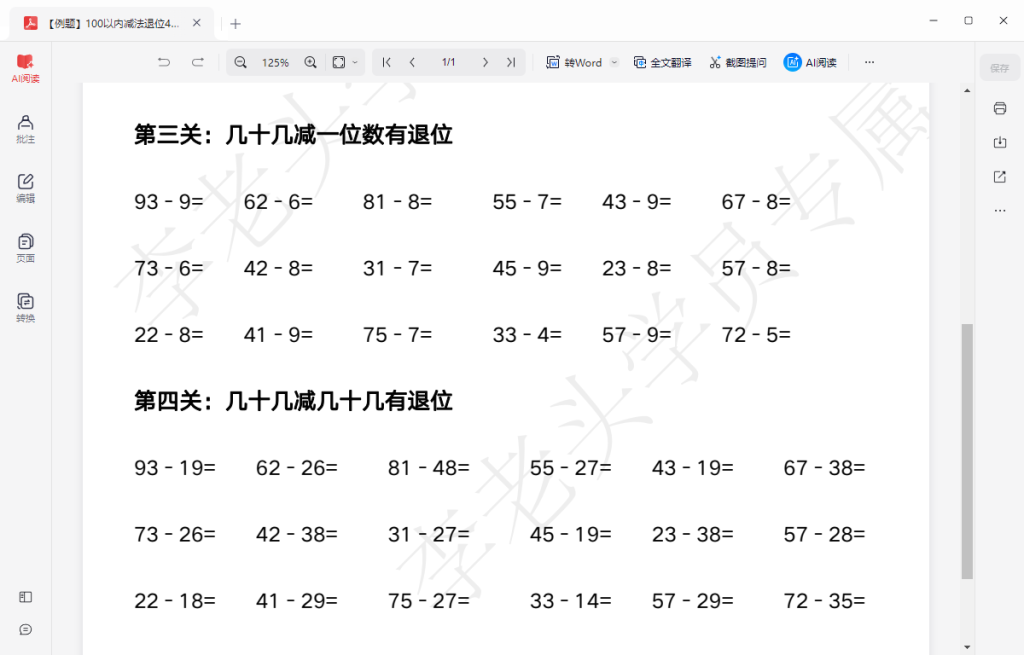Open the 转换 conversion panel

[25, 305]
